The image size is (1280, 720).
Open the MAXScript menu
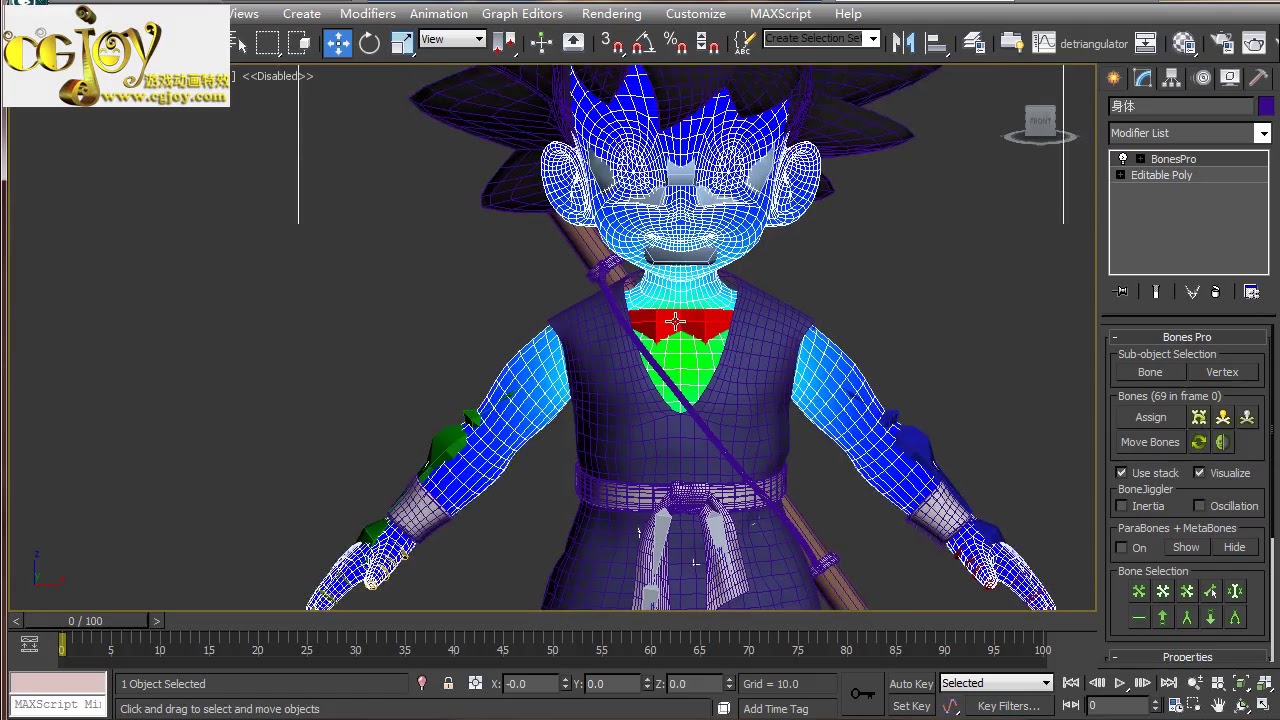[x=780, y=13]
